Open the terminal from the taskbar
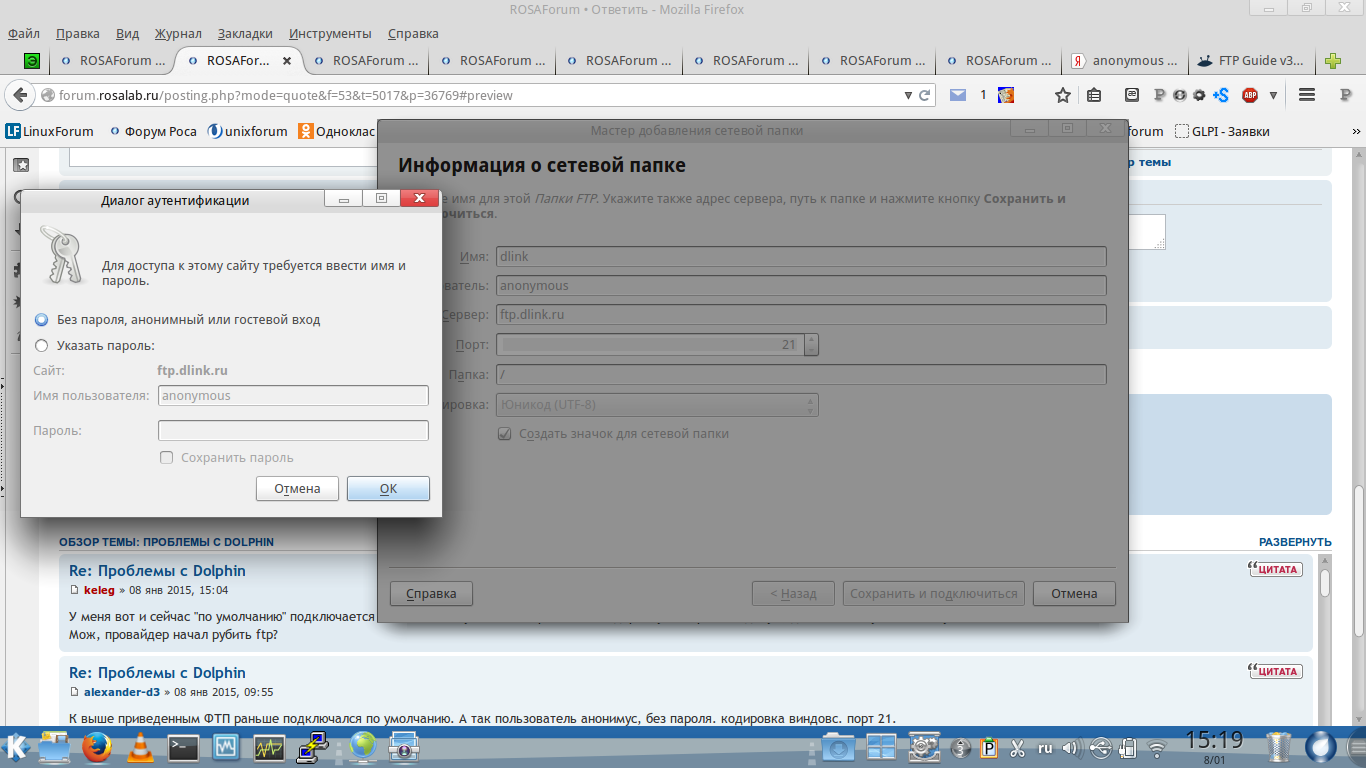Image resolution: width=1366 pixels, height=768 pixels. click(184, 746)
